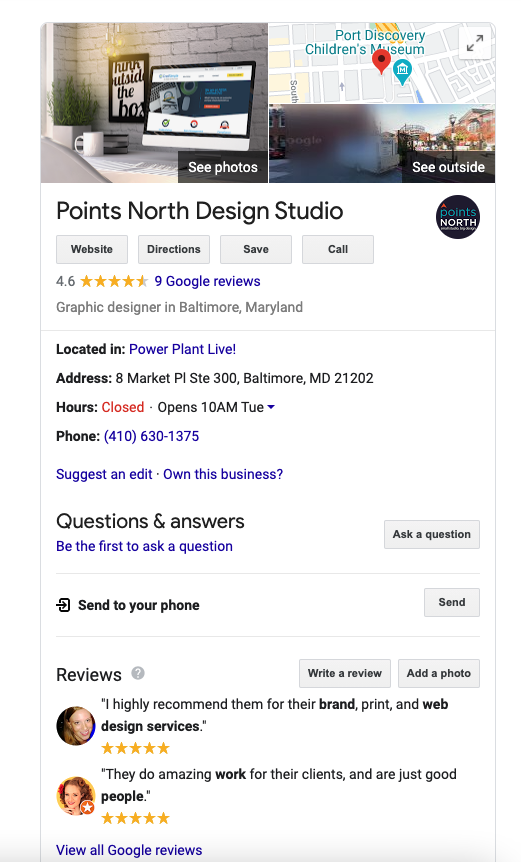521x862 pixels.
Task: Click the Points North Design Studio title
Action: point(199,211)
